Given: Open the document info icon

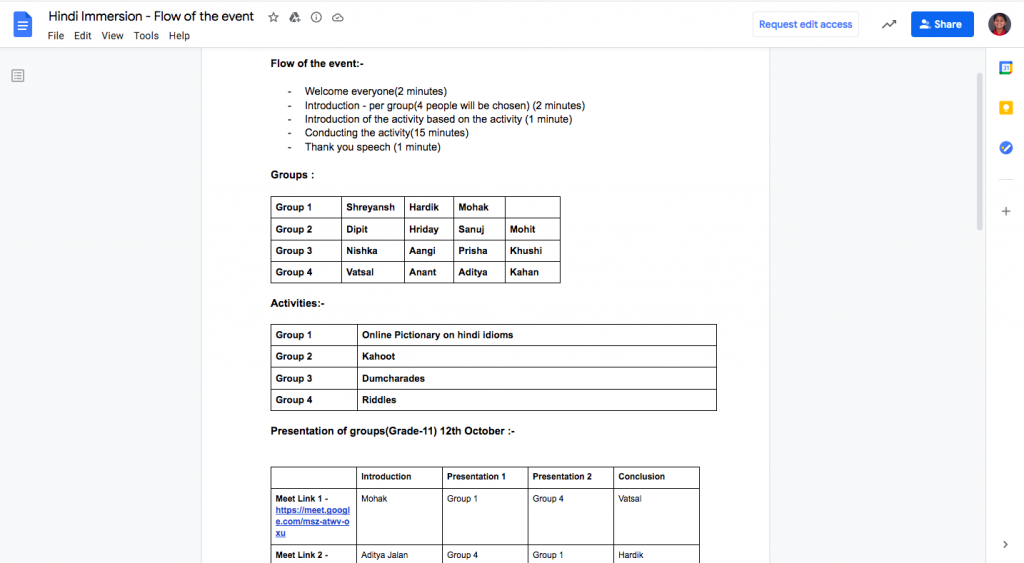Looking at the screenshot, I should pyautogui.click(x=316, y=18).
